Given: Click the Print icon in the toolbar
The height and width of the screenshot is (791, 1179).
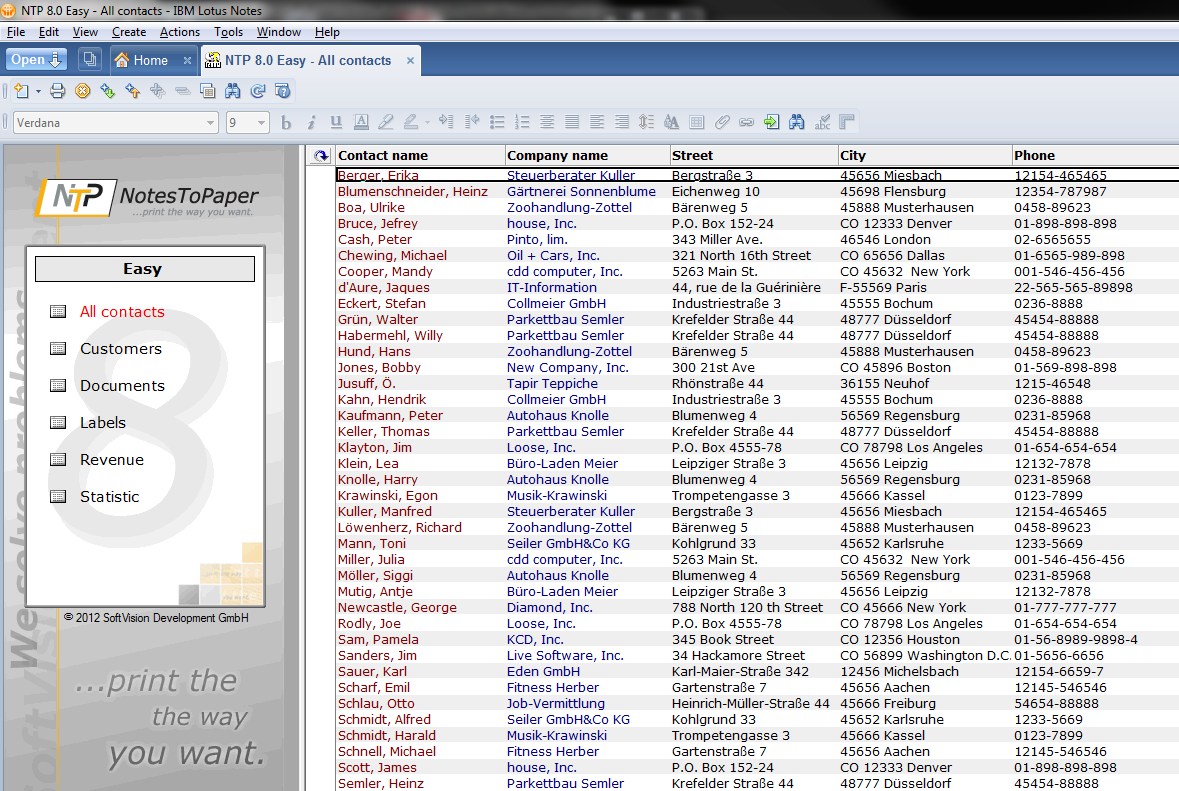Looking at the screenshot, I should pos(58,91).
